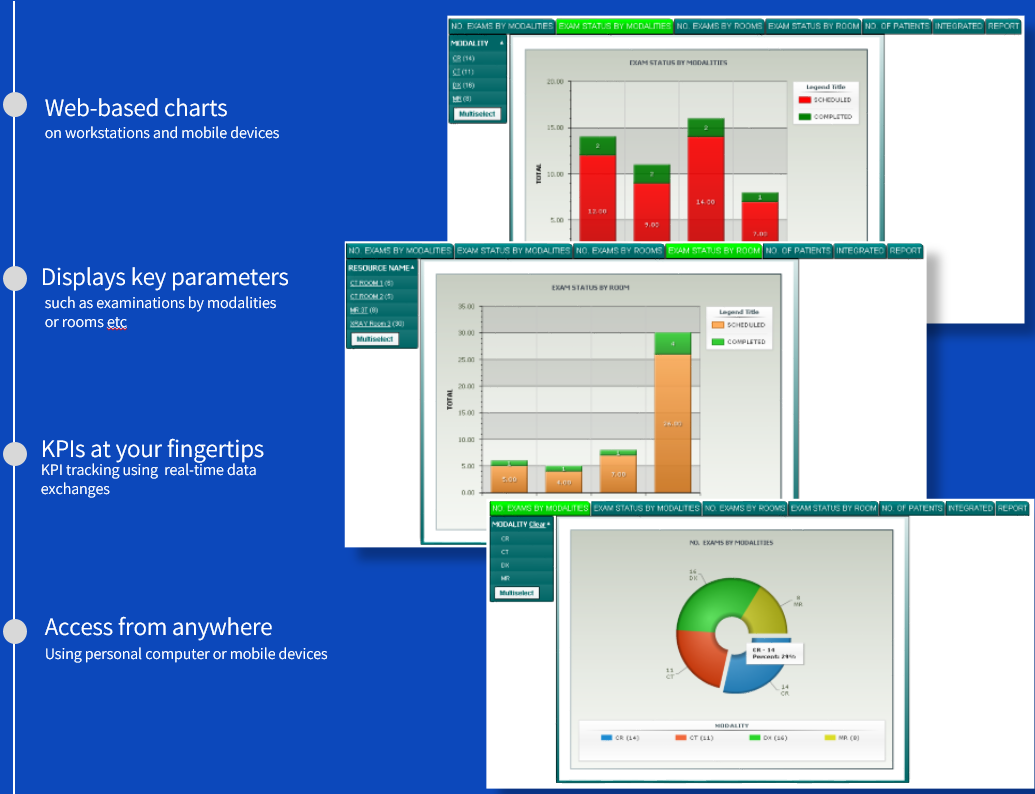Click red SCHEDULED legend swatch in top chart
The image size is (1035, 794).
tap(805, 100)
